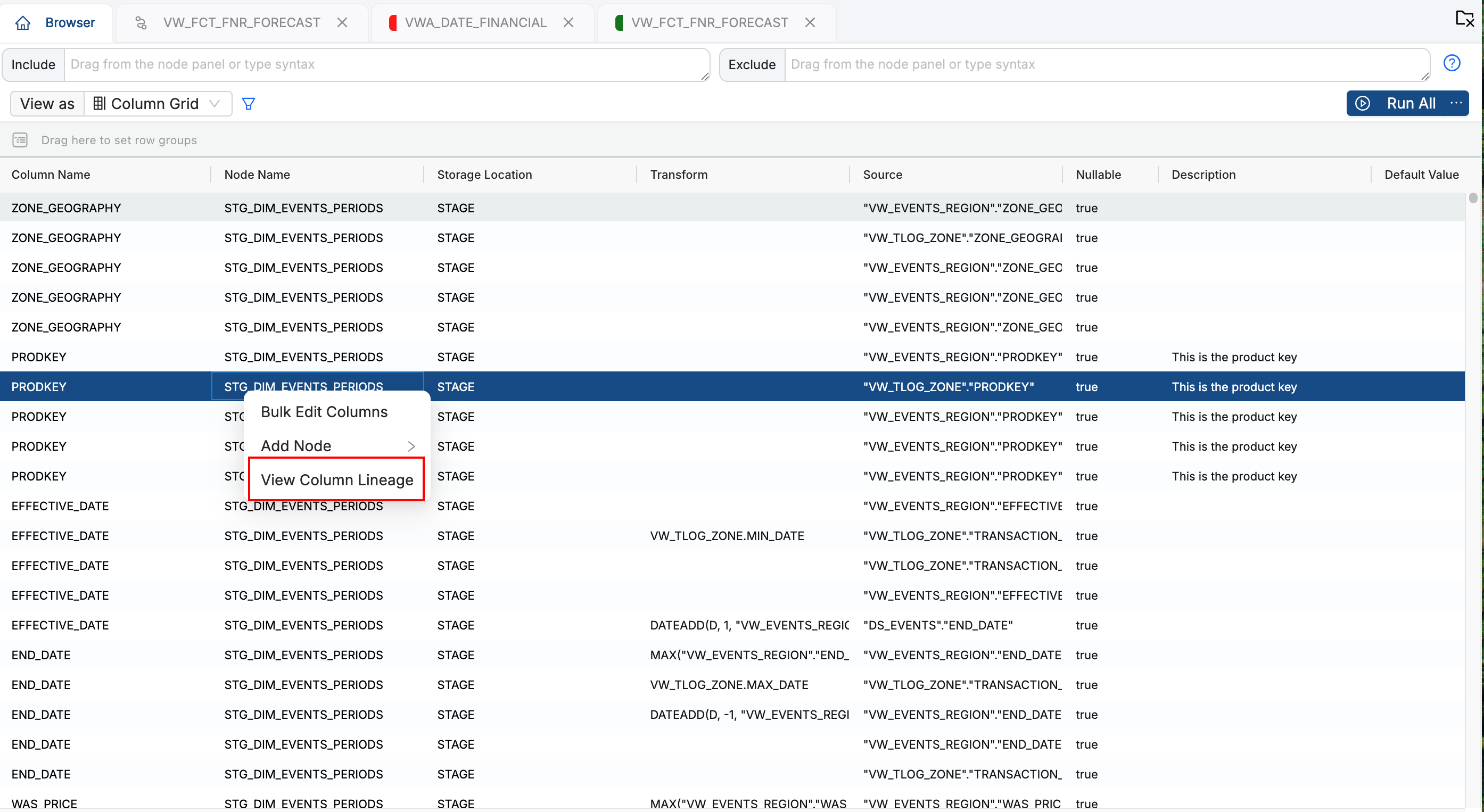Click the Include syntax input field
This screenshot has height=812, width=1484.
click(x=386, y=64)
